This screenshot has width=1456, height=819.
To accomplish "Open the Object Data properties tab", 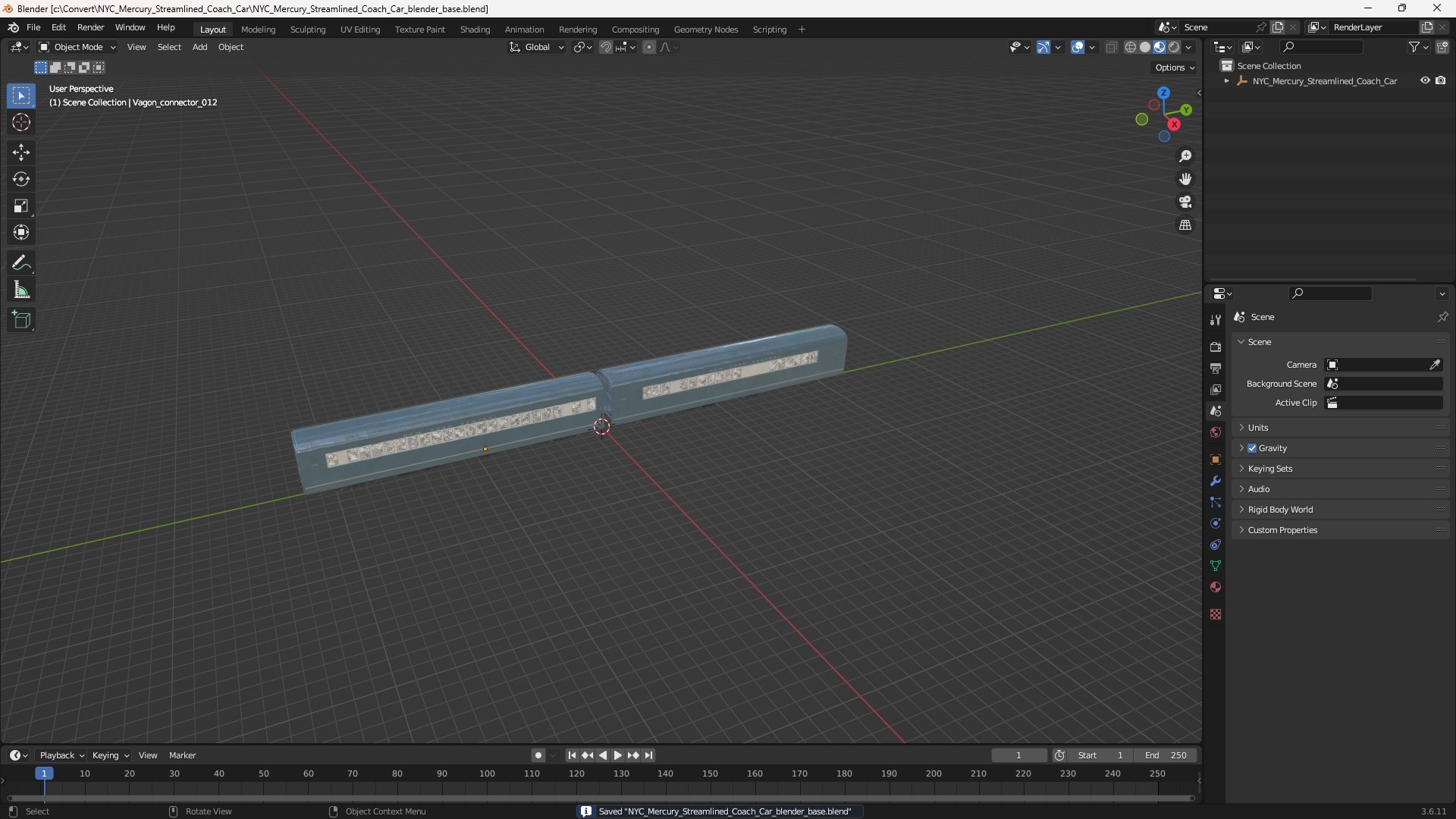I will 1216,566.
